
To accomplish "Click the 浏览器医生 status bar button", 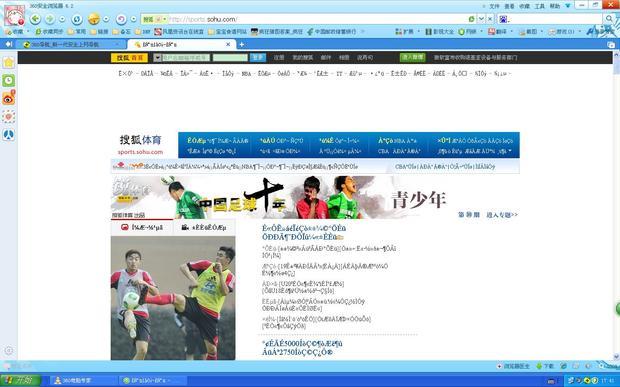I will click(513, 366).
